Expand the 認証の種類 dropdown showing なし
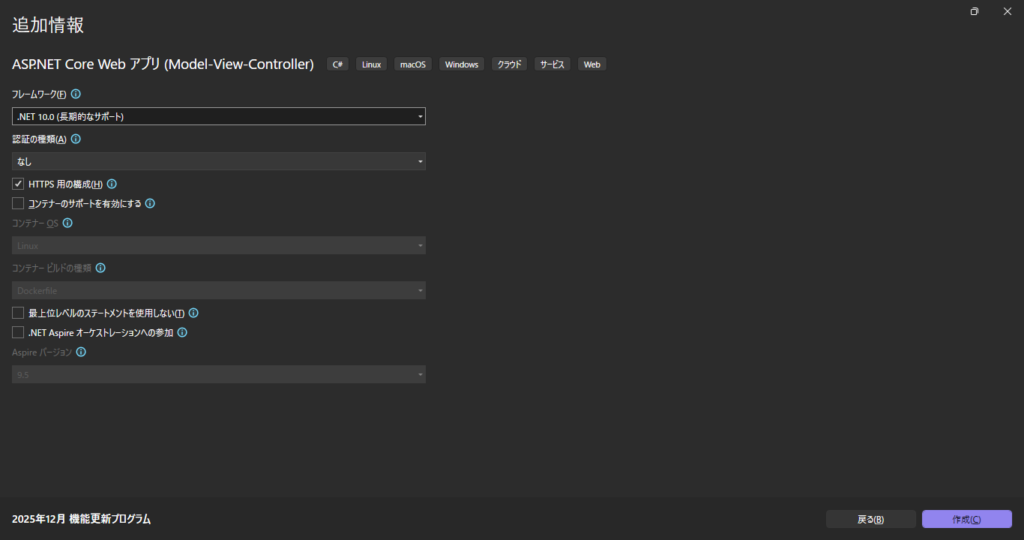The width and height of the screenshot is (1024, 540). pyautogui.click(x=219, y=161)
